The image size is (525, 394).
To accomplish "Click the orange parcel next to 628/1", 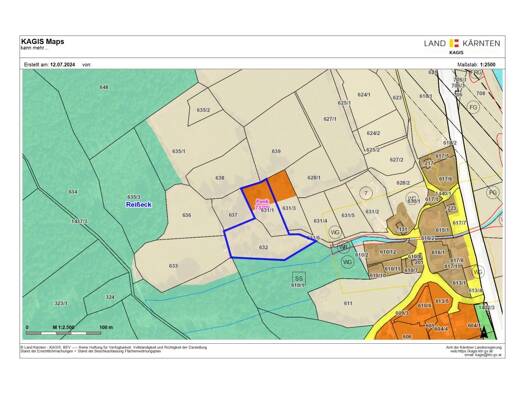I will (282, 186).
